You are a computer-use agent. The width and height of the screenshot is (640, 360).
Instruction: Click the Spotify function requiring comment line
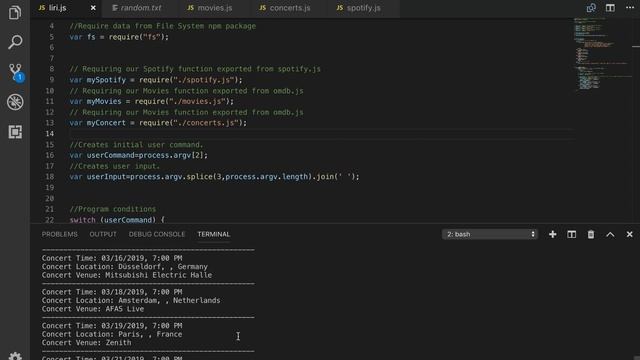(195, 69)
